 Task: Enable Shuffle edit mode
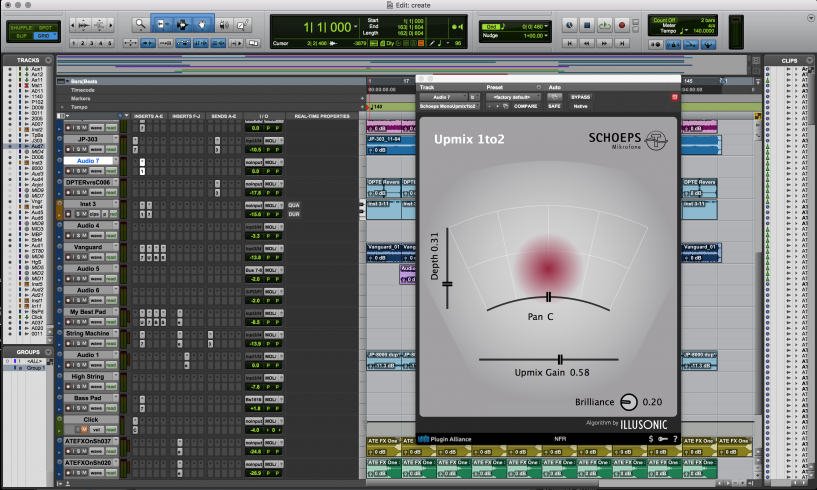21,27
